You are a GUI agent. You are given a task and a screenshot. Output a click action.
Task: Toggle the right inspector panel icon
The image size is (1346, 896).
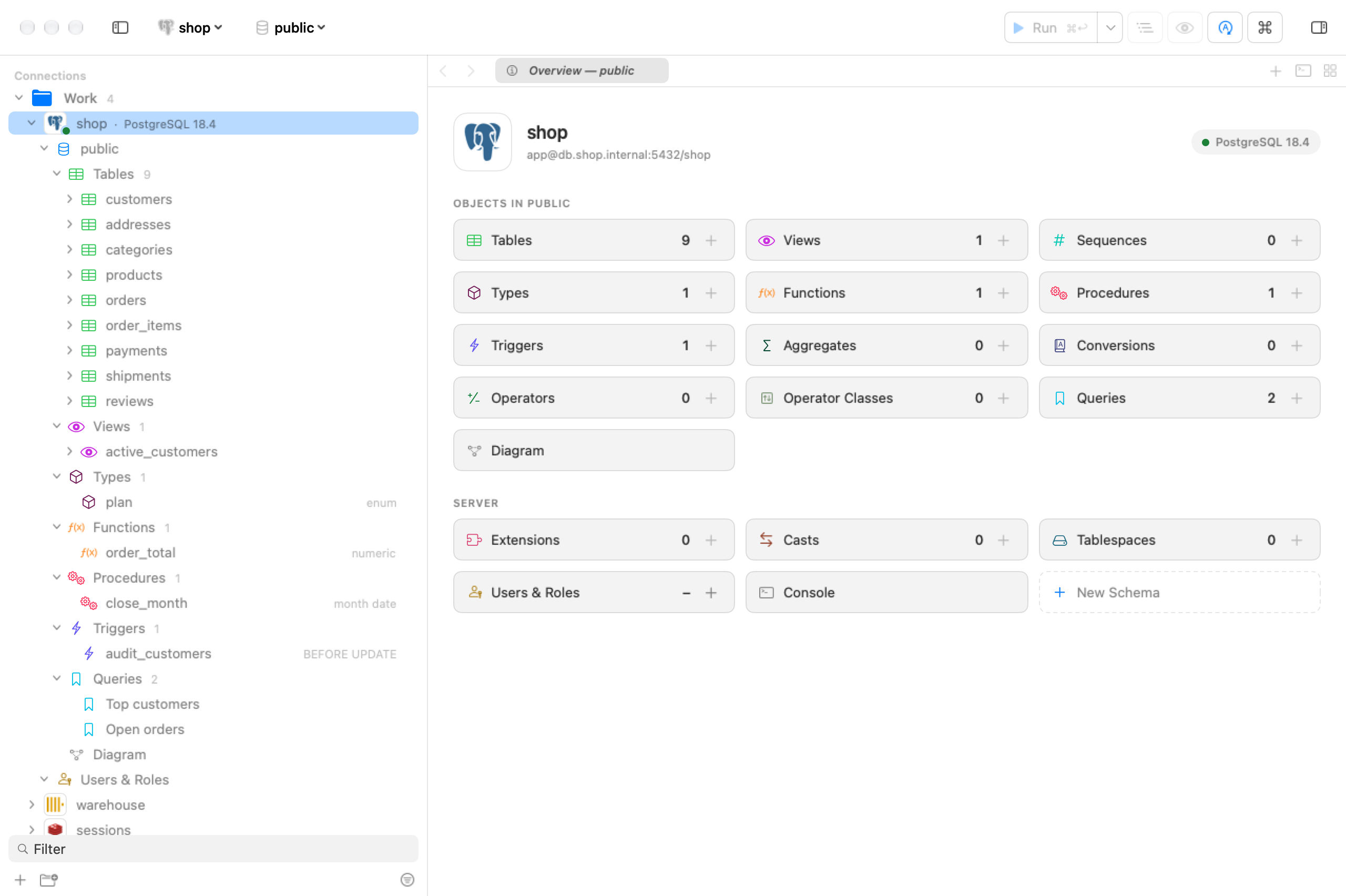pos(1319,27)
